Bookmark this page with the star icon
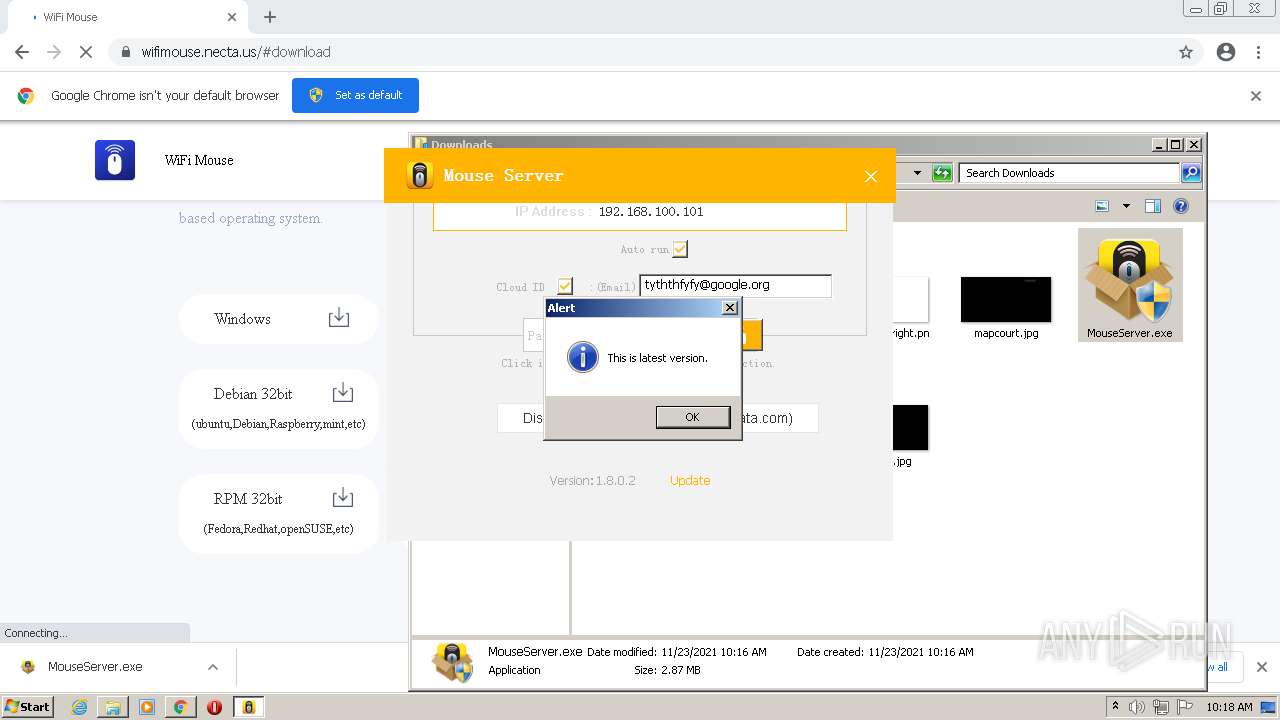The image size is (1280, 720). [1186, 52]
